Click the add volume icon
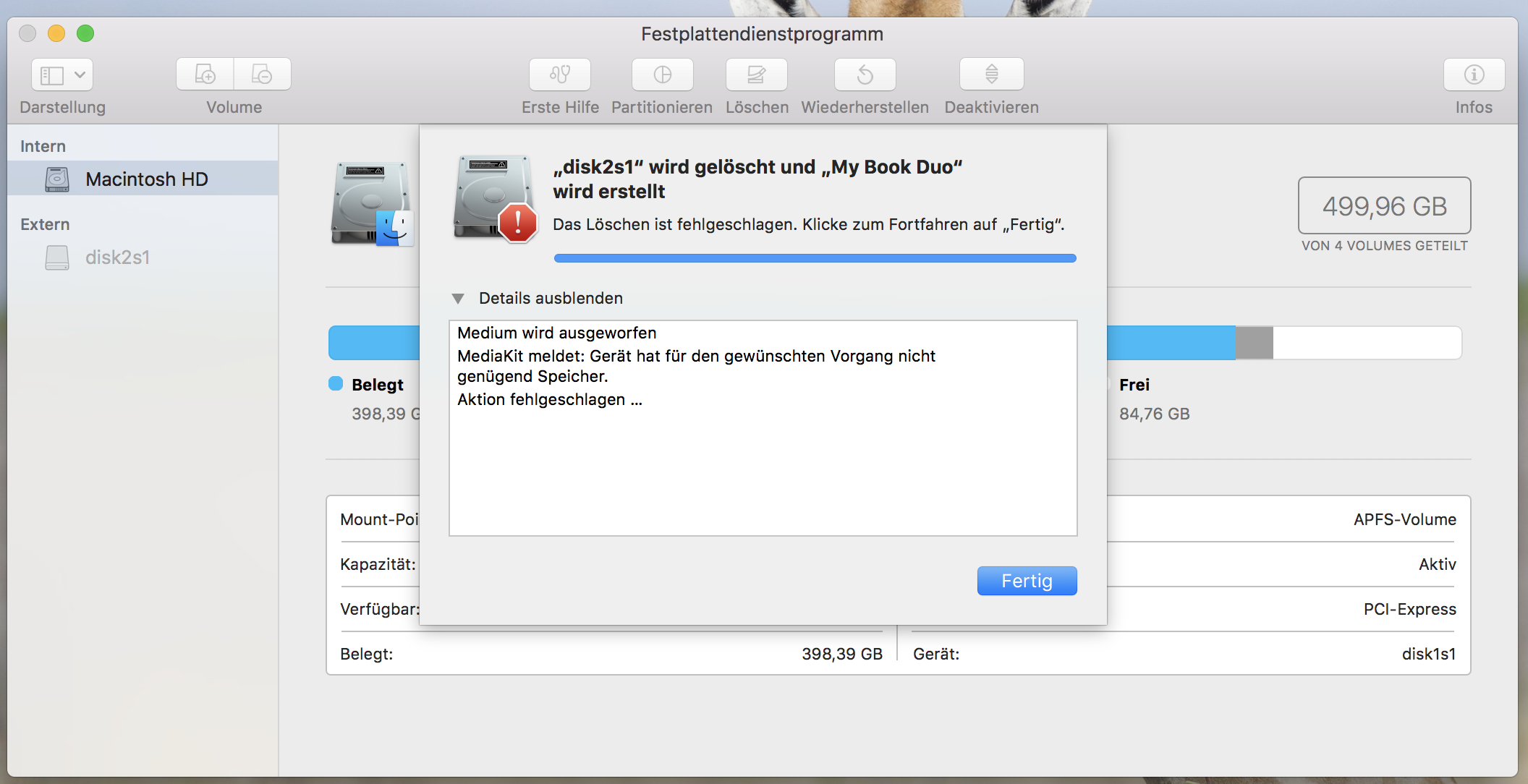The width and height of the screenshot is (1528, 784). (x=205, y=74)
